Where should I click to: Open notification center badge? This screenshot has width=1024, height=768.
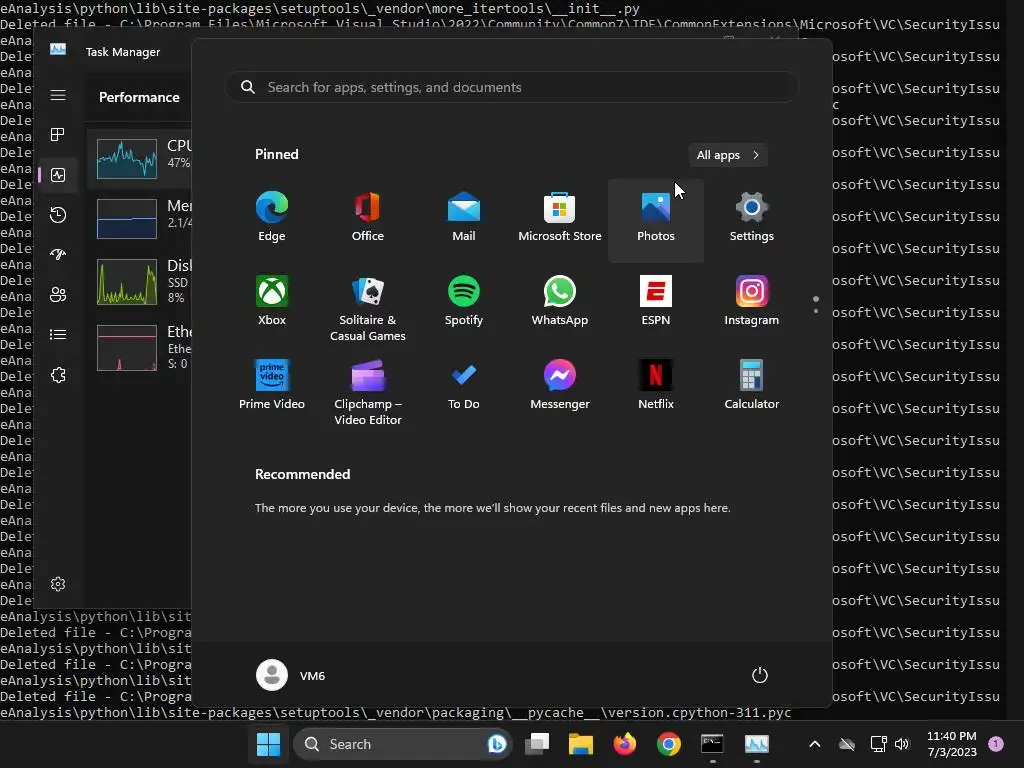[996, 744]
